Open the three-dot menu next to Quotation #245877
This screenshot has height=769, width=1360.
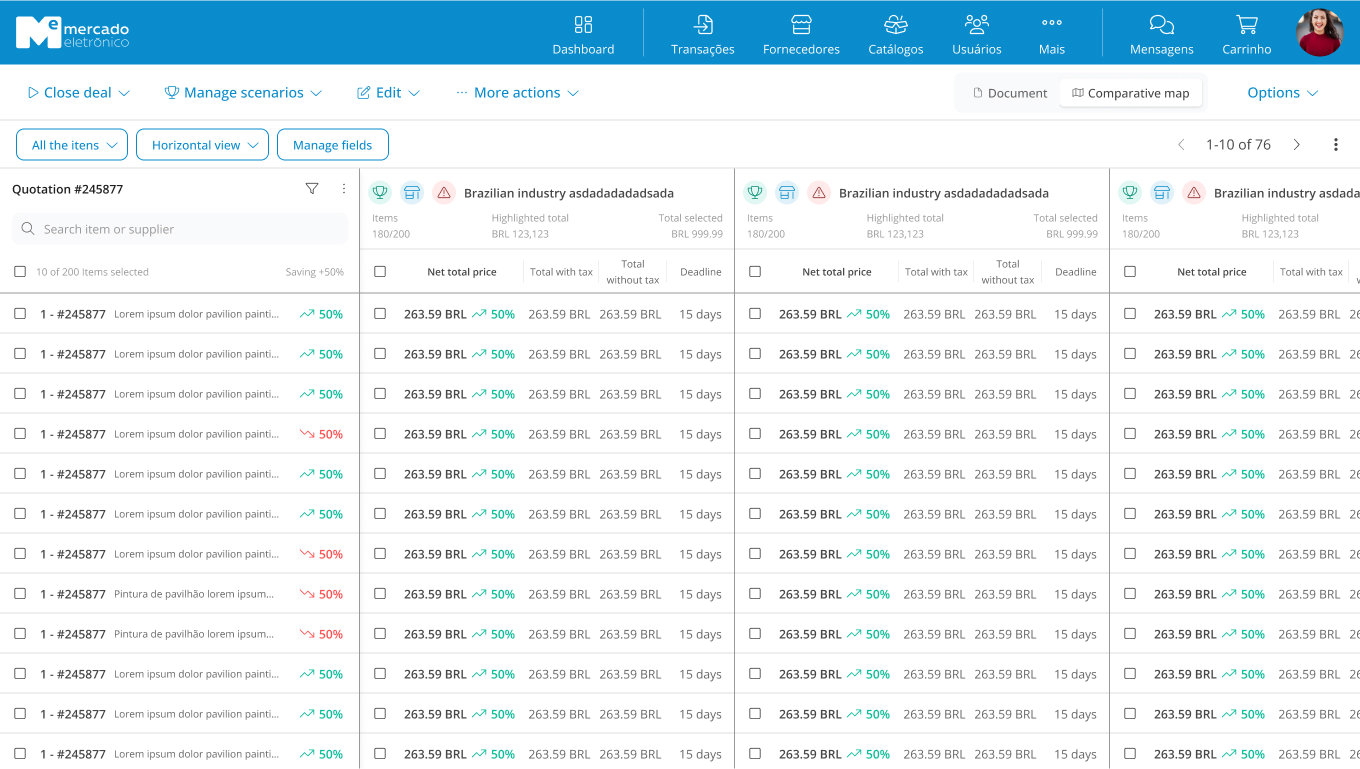click(344, 188)
